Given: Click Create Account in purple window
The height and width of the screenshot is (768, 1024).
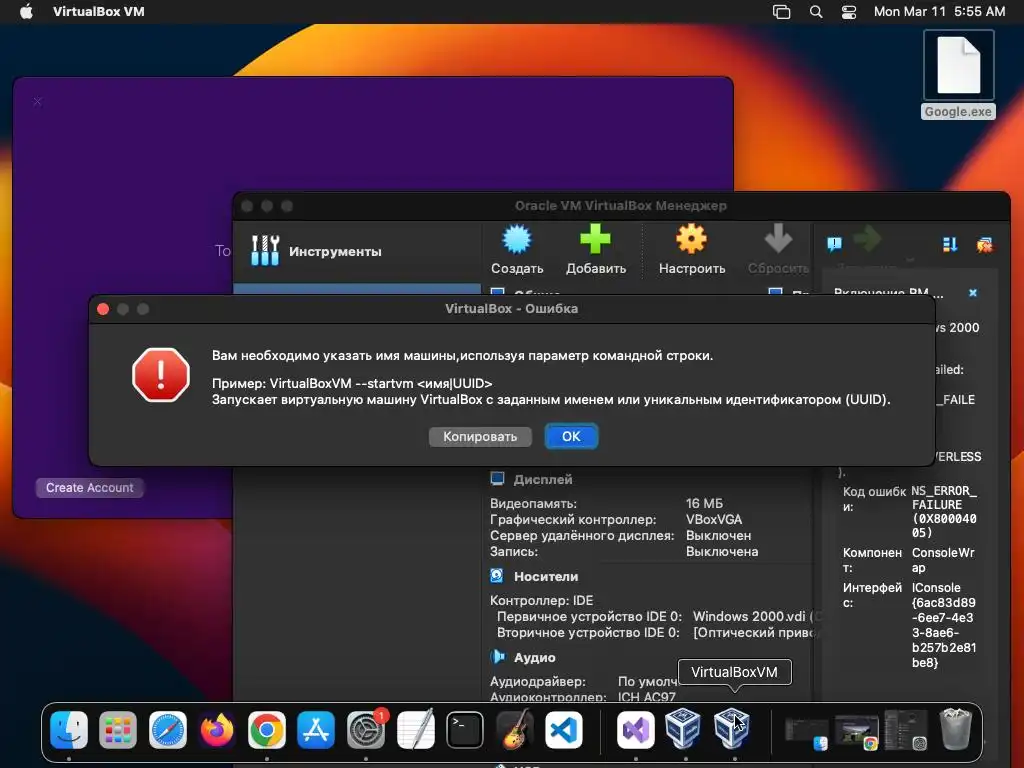Looking at the screenshot, I should [x=89, y=488].
